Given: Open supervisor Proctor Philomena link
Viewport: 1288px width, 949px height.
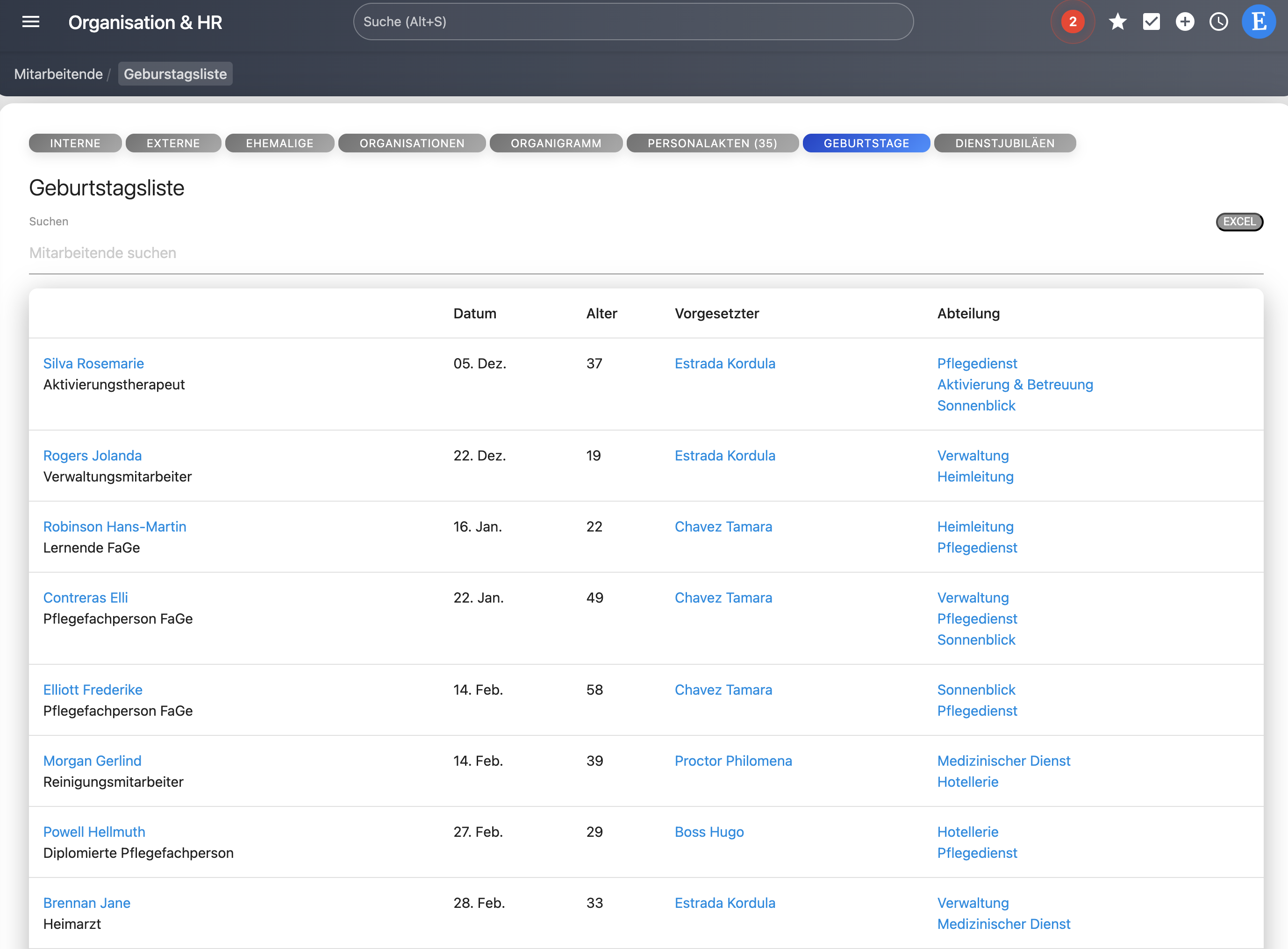Looking at the screenshot, I should tap(733, 761).
